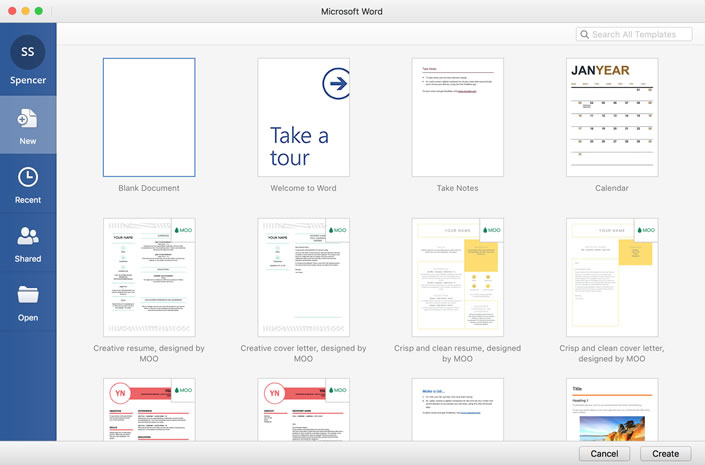Pick Crisp and clean cover letter thumbnail
The image size is (705, 465).
(612, 277)
